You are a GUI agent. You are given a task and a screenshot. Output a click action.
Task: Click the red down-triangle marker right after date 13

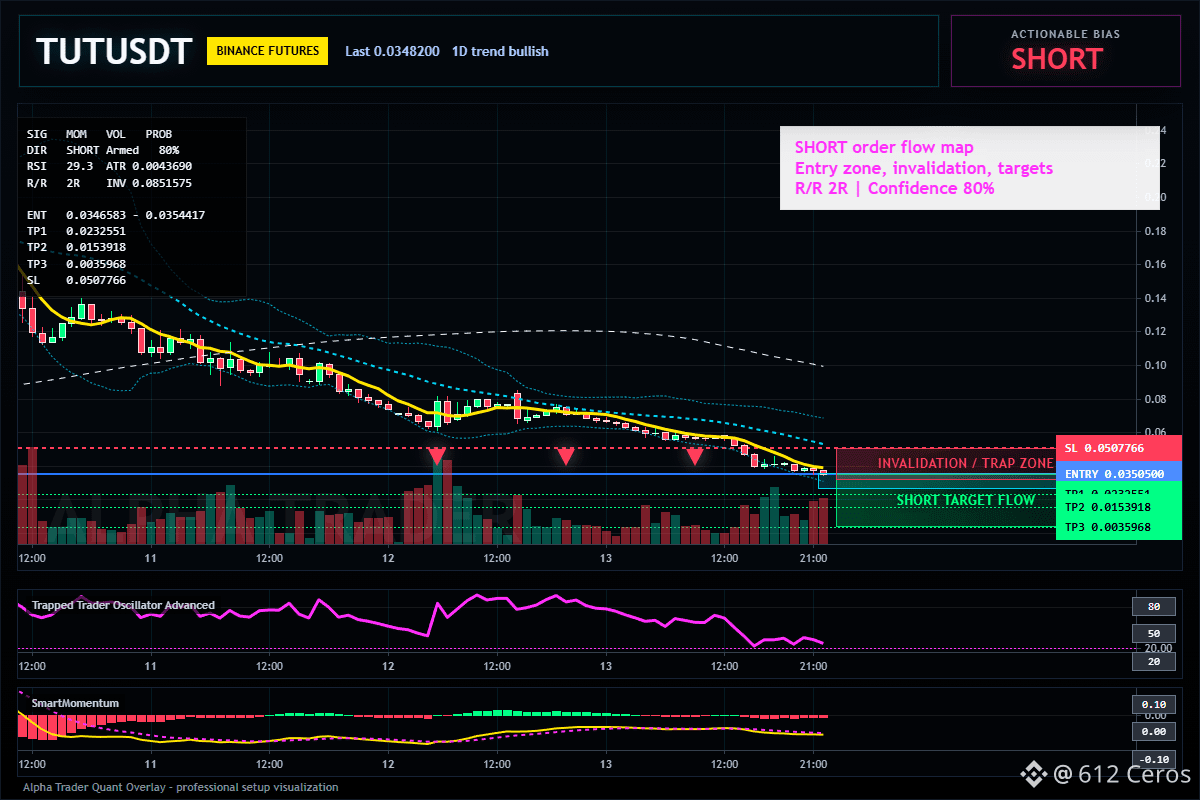pyautogui.click(x=693, y=456)
